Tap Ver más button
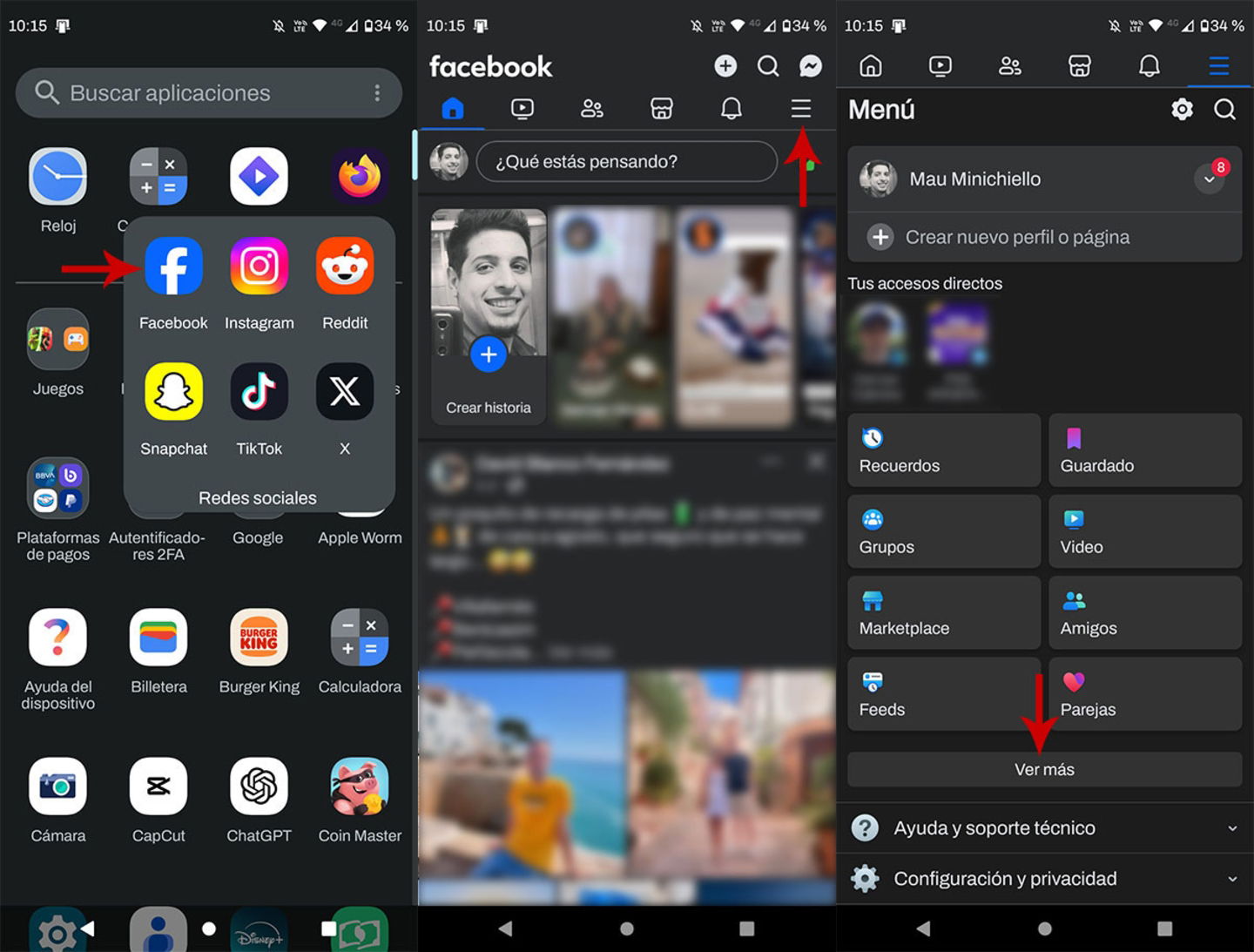This screenshot has height=952, width=1254. click(x=1045, y=770)
